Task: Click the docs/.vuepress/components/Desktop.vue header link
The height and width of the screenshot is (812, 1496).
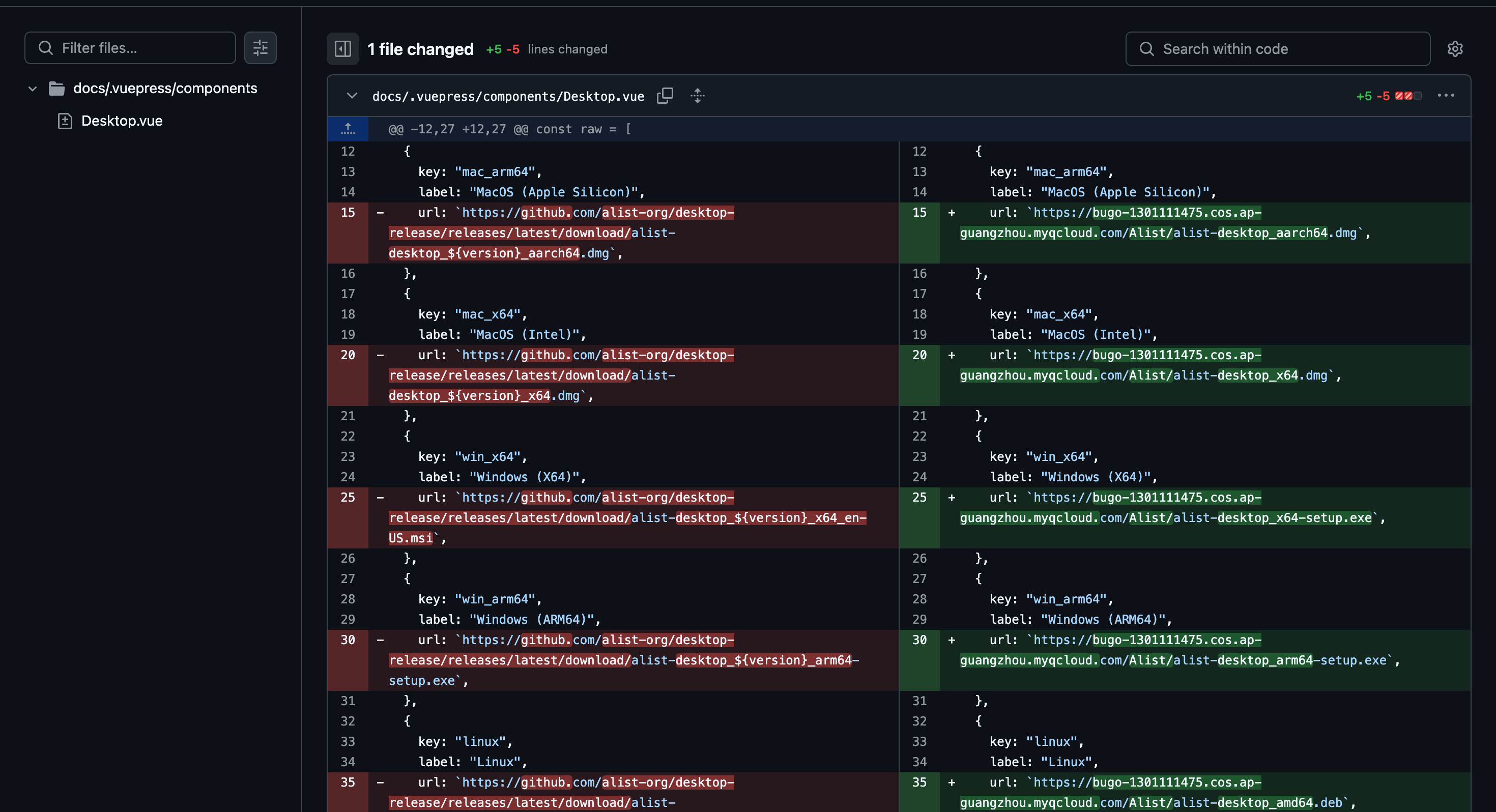Action: point(508,97)
